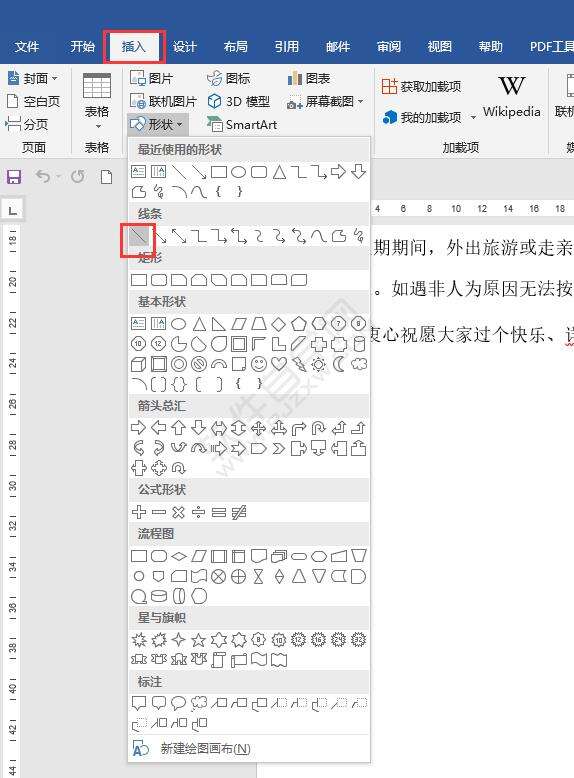Click the 联机图片 online pictures button
Image resolution: width=574 pixels, height=778 pixels.
163,101
